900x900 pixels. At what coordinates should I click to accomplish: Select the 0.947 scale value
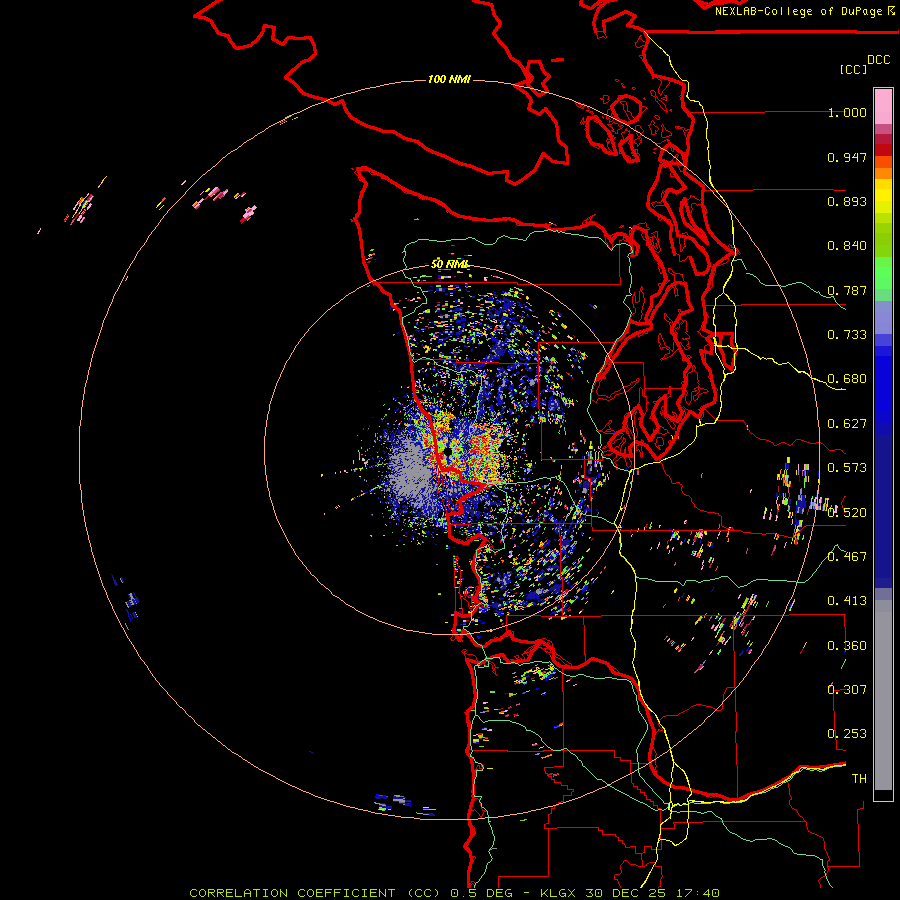pyautogui.click(x=847, y=157)
